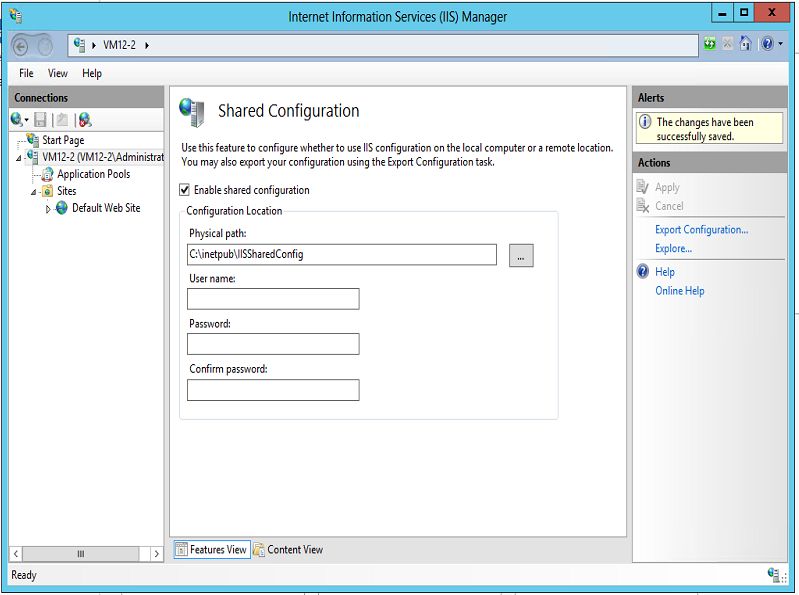Click the Delete Connection icon
Screen dimensions: 799x595
(85, 120)
